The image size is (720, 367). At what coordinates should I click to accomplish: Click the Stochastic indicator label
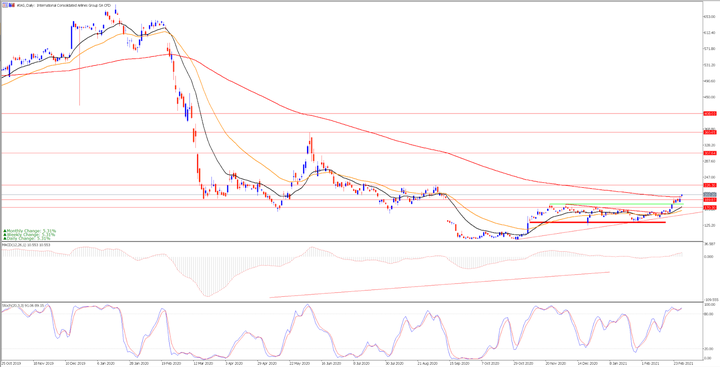coord(23,305)
